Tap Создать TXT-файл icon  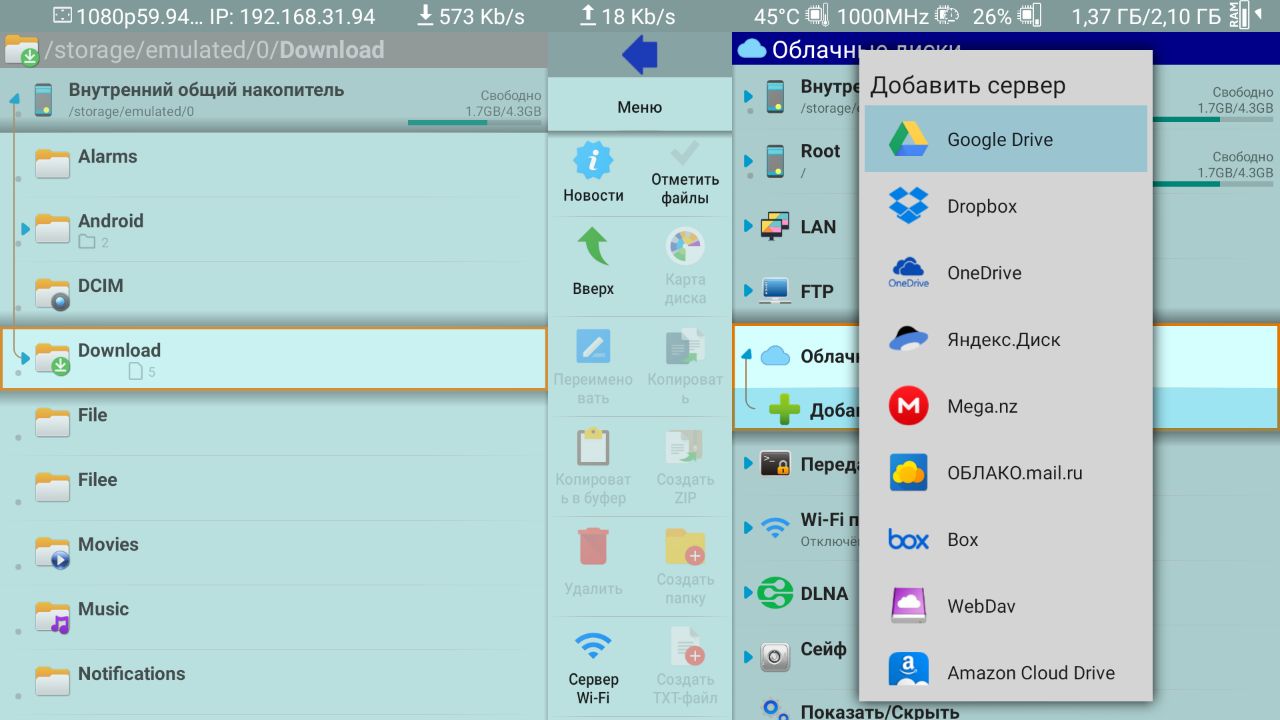click(685, 646)
